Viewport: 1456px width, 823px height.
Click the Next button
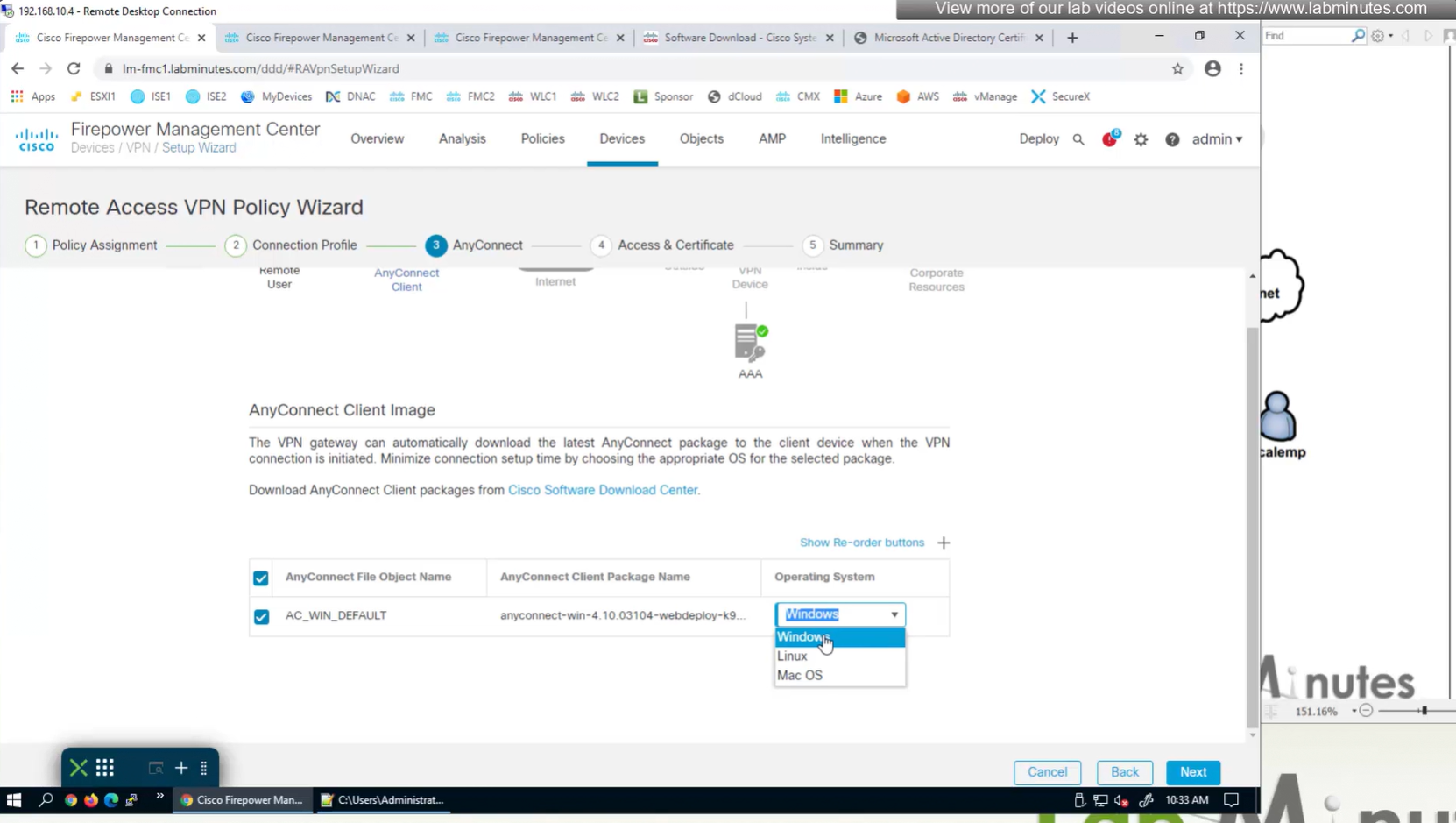click(x=1192, y=772)
